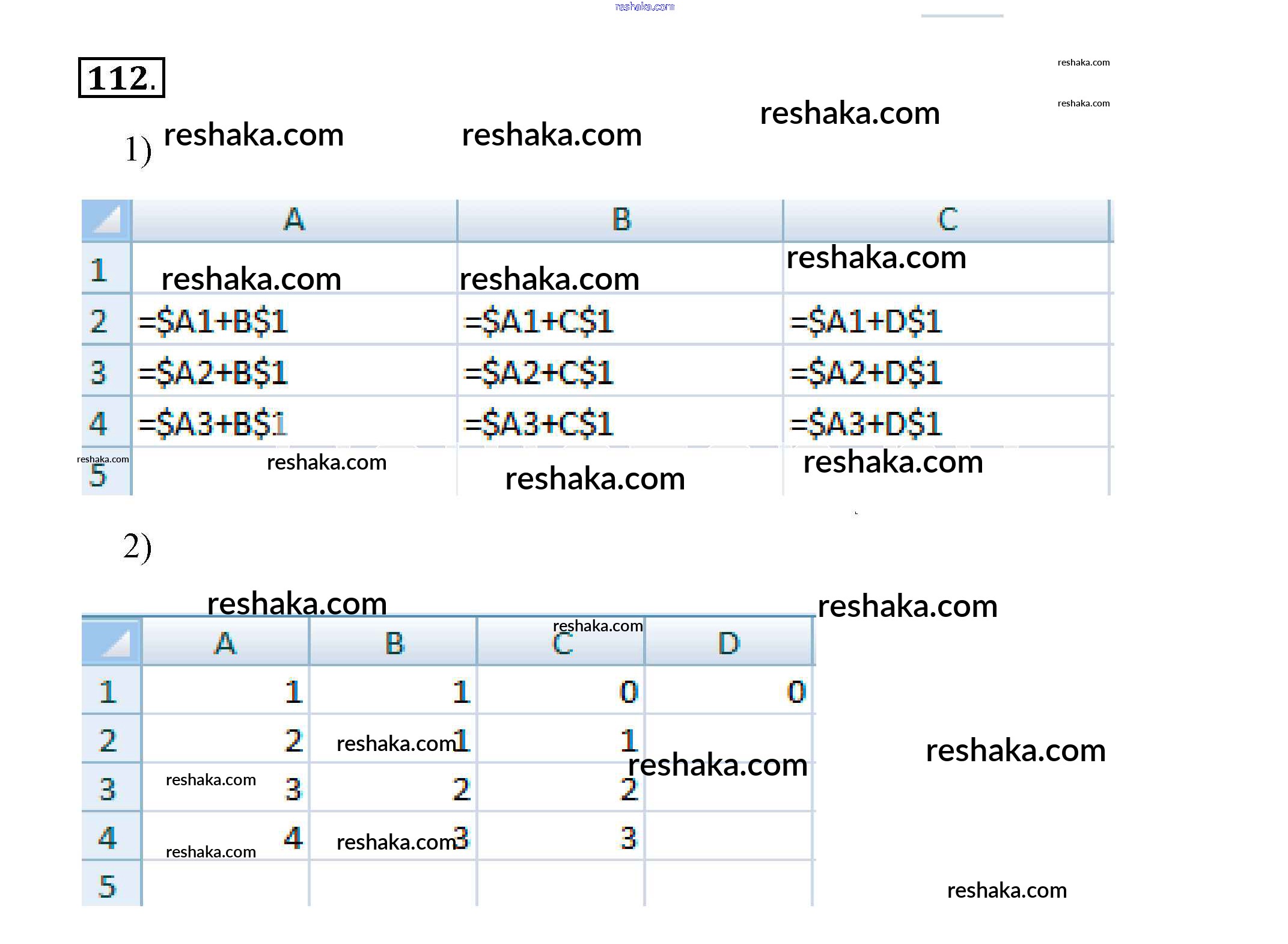Click select-all corner of first spreadsheet

(x=106, y=220)
